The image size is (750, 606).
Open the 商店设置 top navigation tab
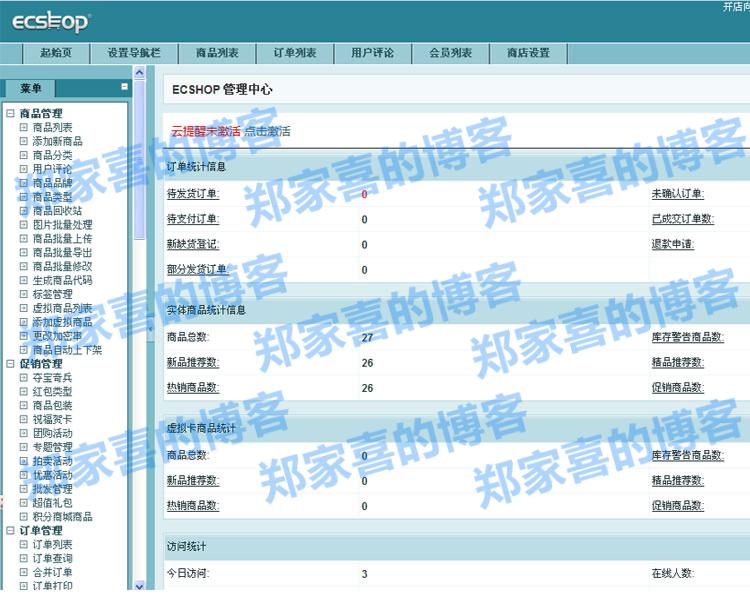pos(529,53)
